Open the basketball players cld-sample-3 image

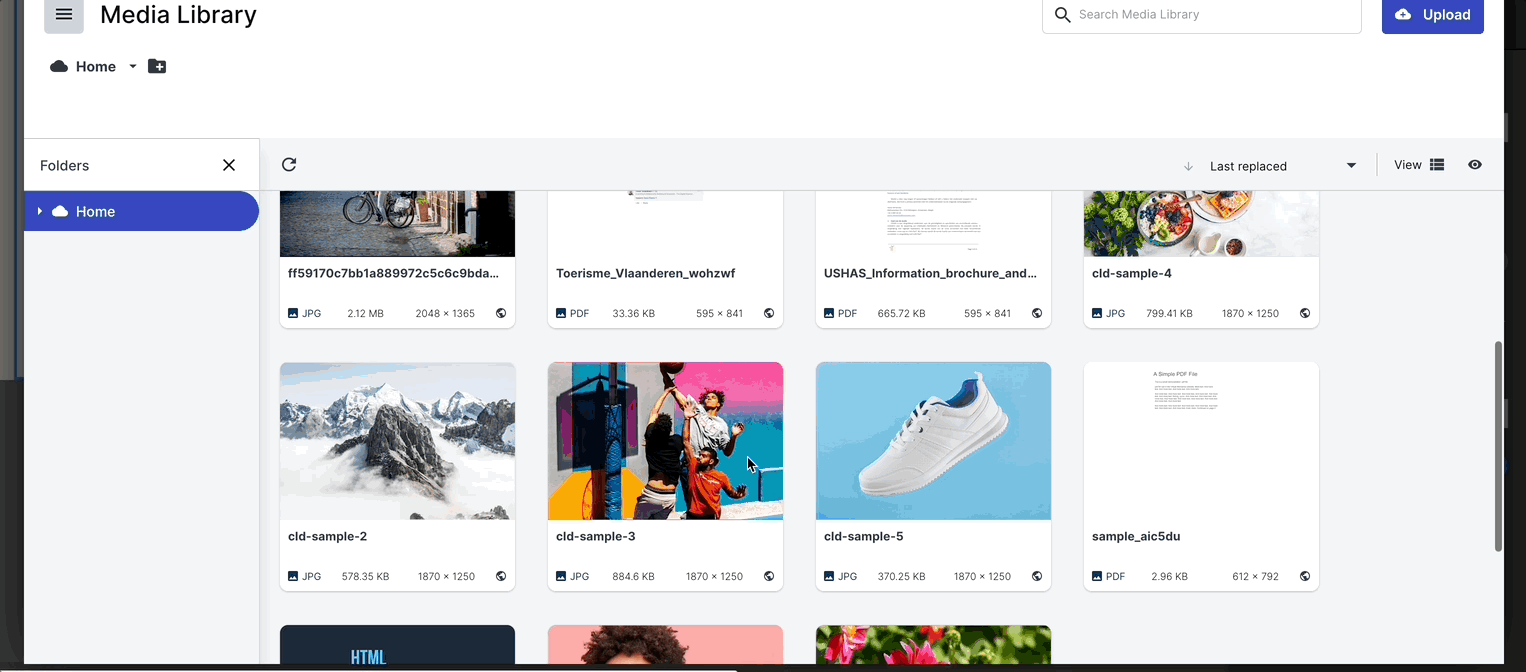(x=665, y=441)
